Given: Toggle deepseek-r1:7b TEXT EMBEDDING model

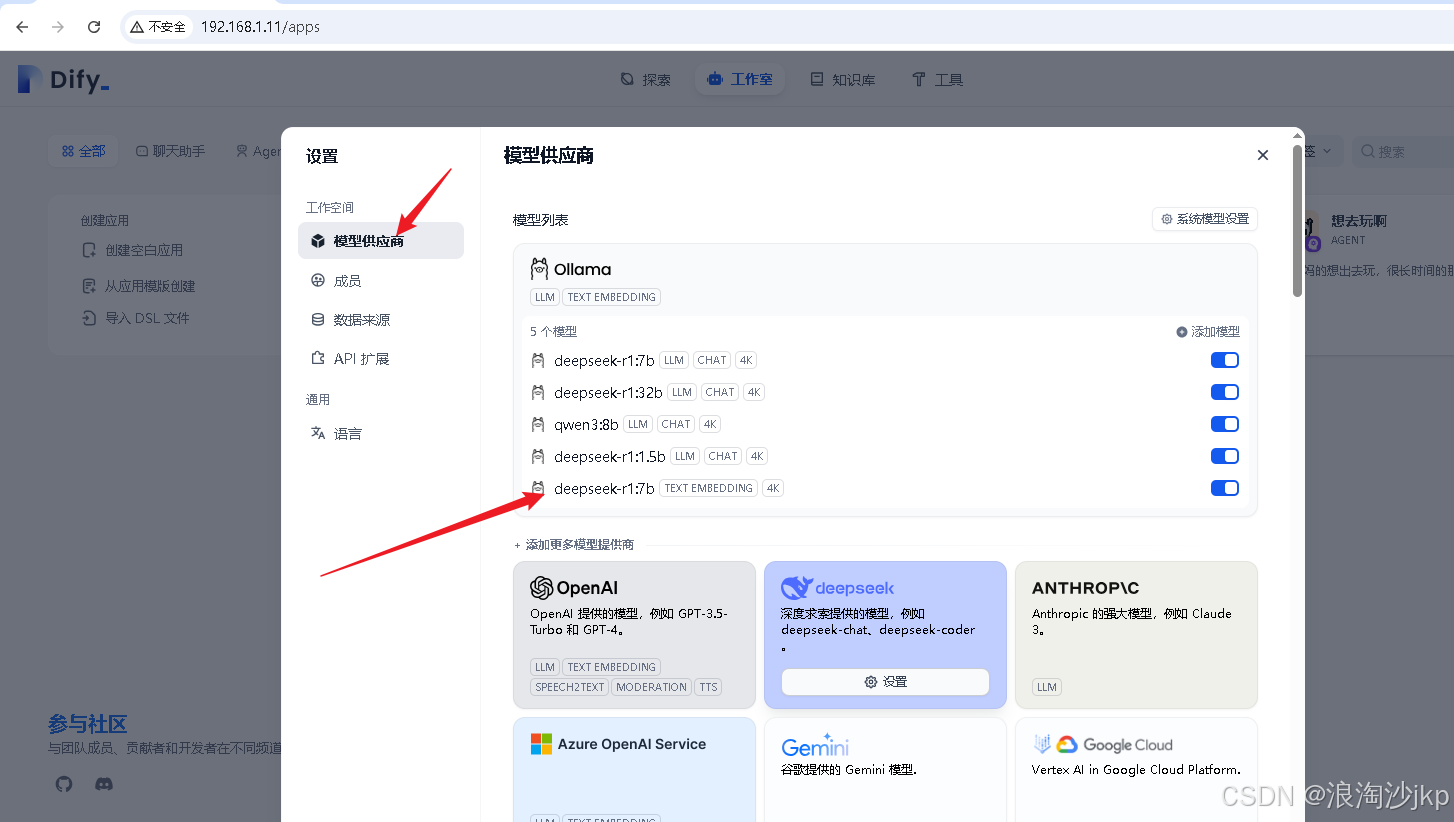Looking at the screenshot, I should click(x=1225, y=488).
